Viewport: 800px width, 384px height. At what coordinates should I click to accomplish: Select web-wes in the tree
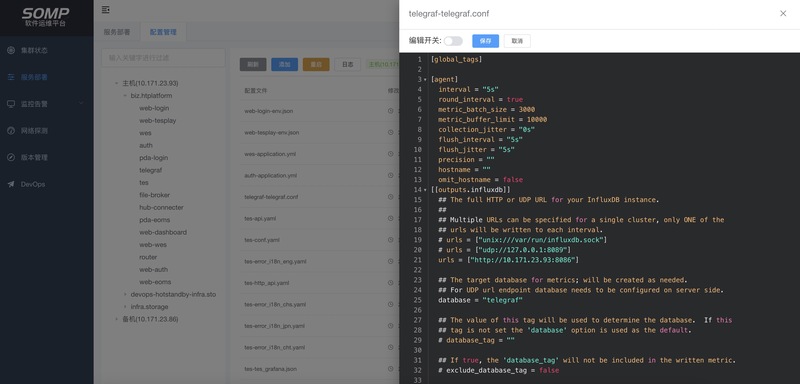pyautogui.click(x=153, y=245)
